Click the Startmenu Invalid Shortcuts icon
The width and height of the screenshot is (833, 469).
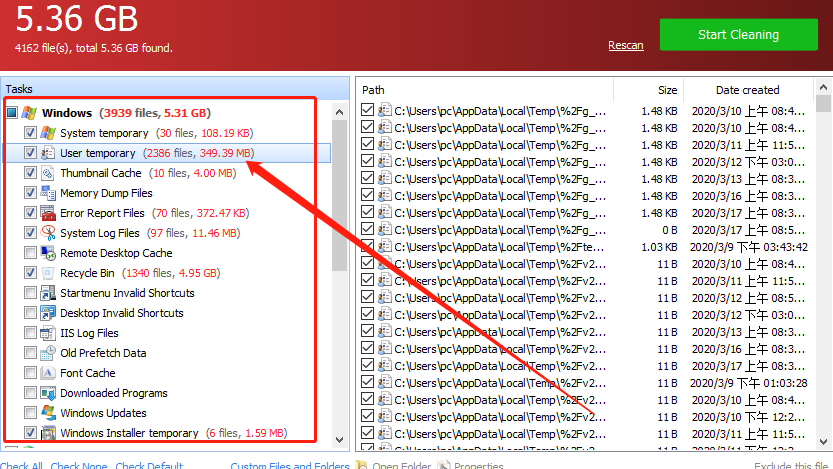coord(48,293)
